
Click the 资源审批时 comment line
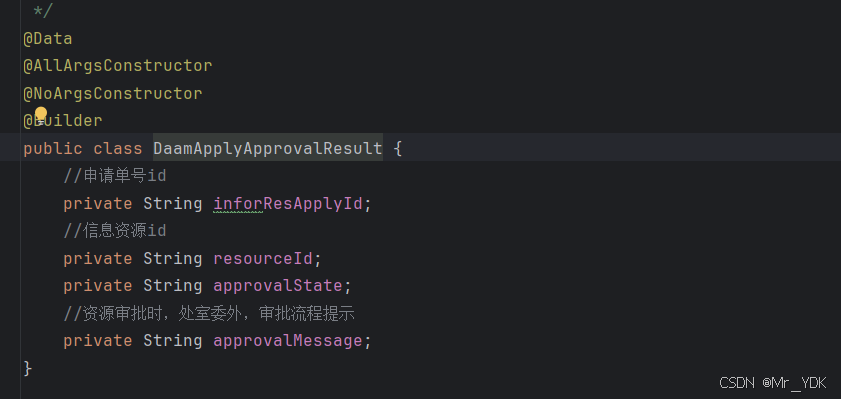(209, 313)
